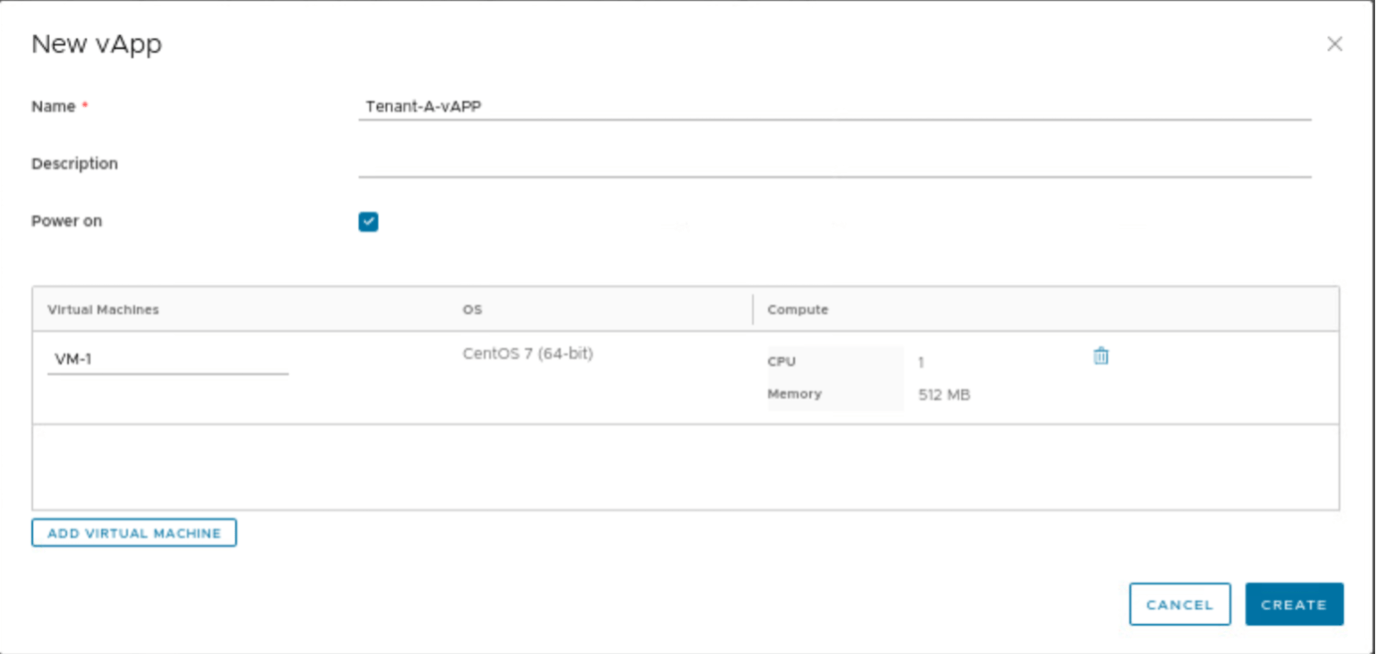Click the Virtual Machines column header

point(103,309)
